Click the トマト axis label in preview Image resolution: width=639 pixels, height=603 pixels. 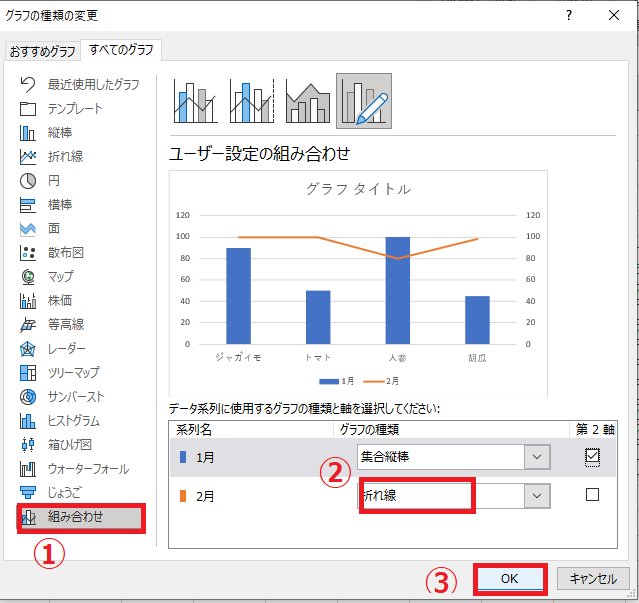(x=318, y=358)
